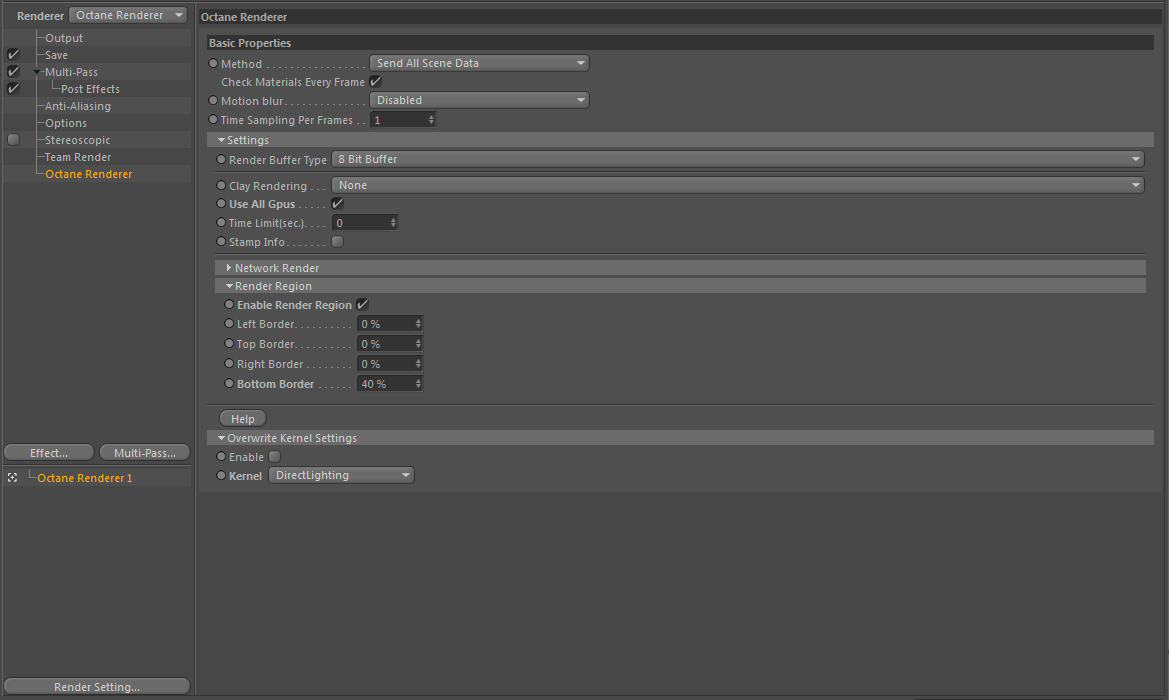Image resolution: width=1169 pixels, height=700 pixels.
Task: Toggle Check Materials Every Frame checkbox
Action: pos(376,82)
